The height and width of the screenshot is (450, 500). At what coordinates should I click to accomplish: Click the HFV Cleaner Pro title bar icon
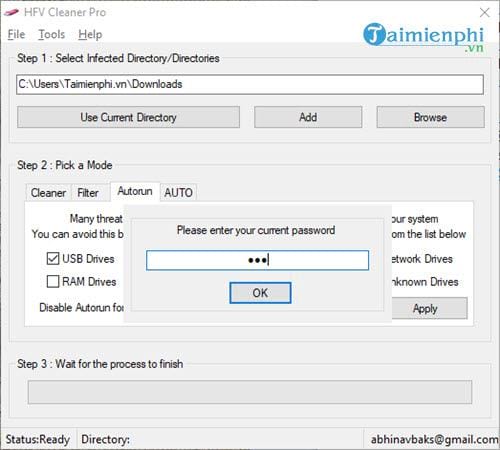[x=12, y=12]
